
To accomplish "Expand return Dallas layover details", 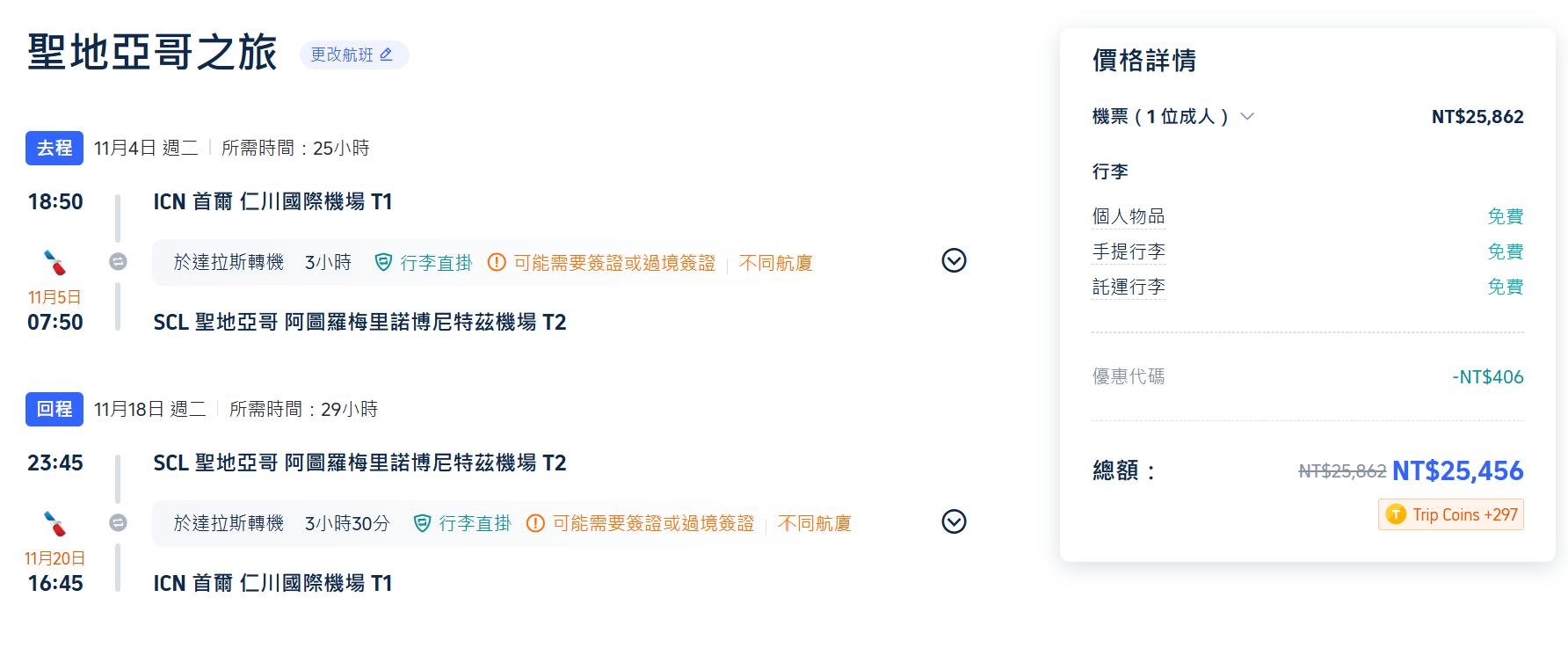I will [x=954, y=522].
